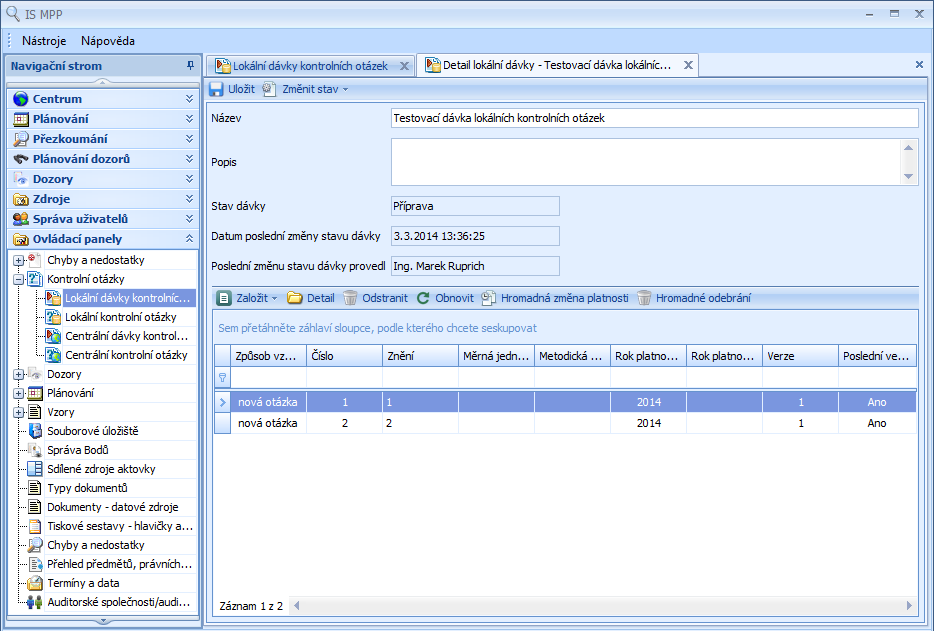The width and height of the screenshot is (934, 631).
Task: Open Správa Bodů tree item
Action: pos(77,450)
